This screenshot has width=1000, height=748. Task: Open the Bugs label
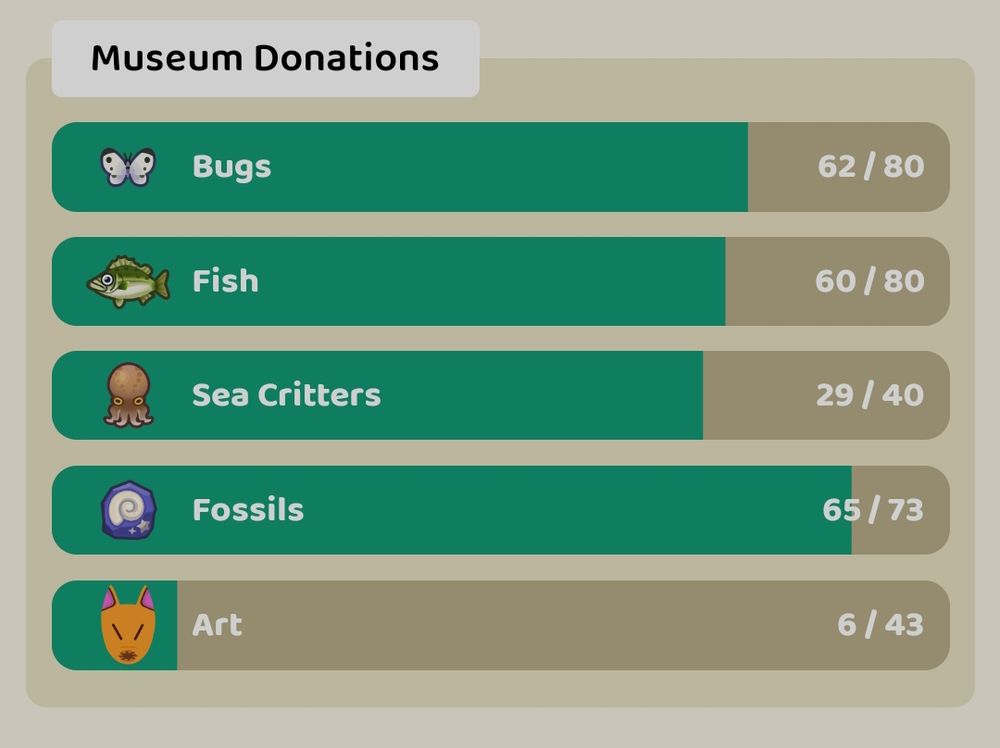click(x=232, y=167)
